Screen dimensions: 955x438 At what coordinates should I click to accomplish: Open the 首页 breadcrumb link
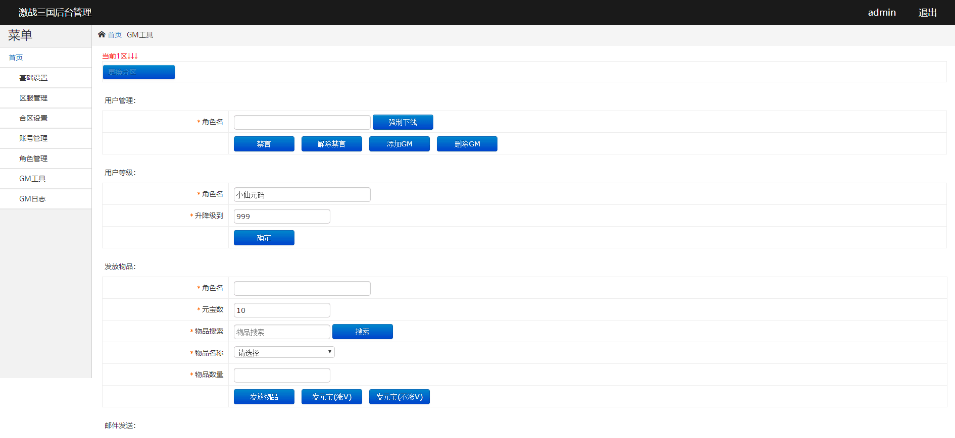[x=114, y=34]
